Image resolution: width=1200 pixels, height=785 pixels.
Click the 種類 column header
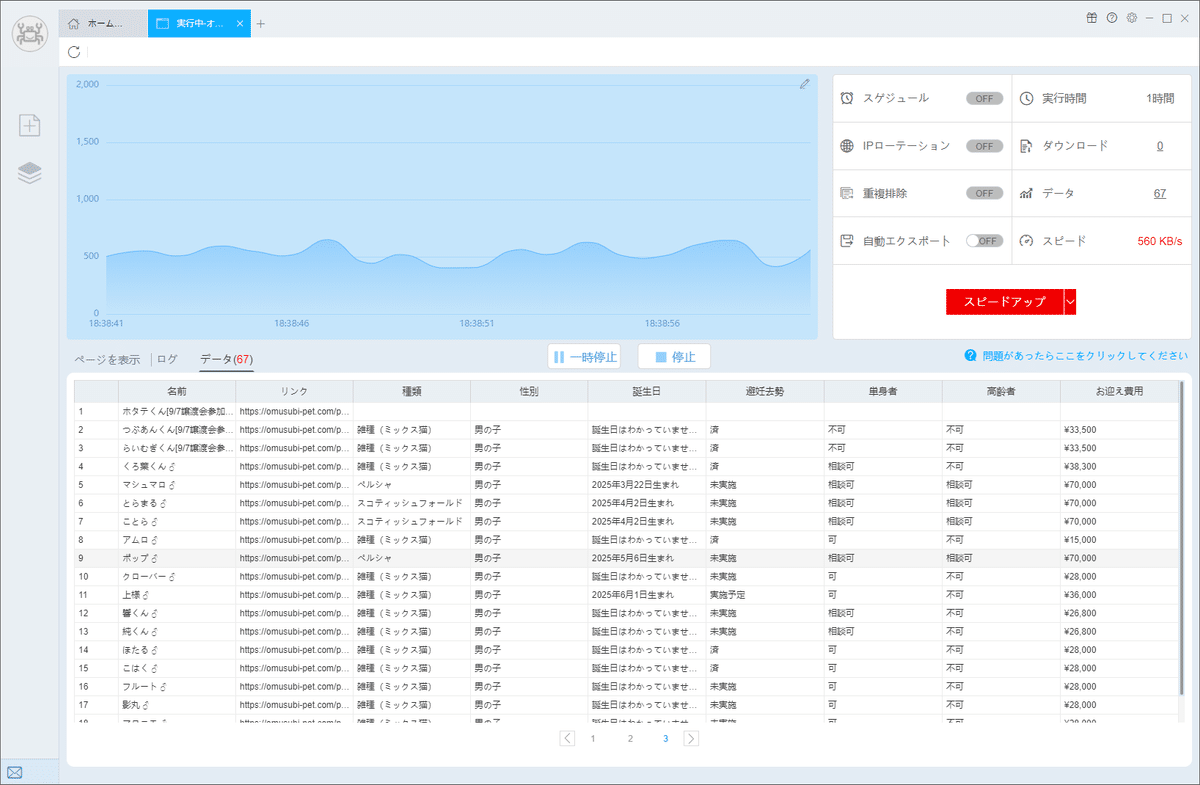[x=412, y=391]
